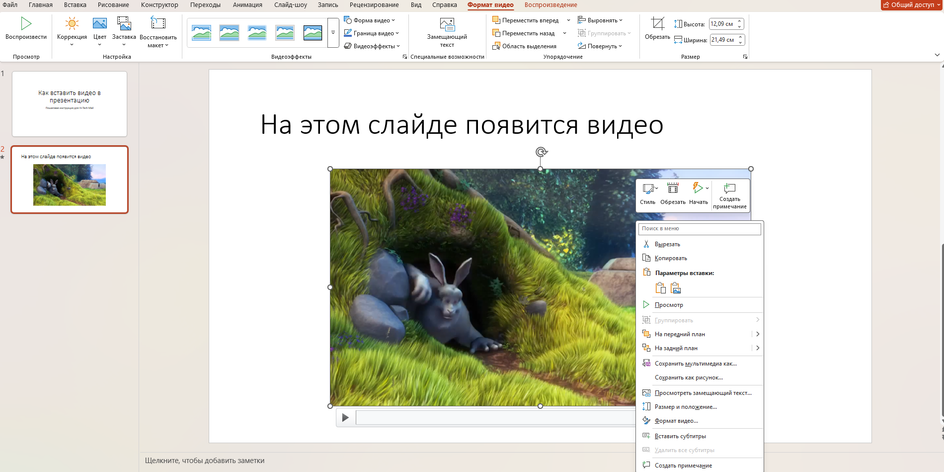Click the video rotation handle
The width and height of the screenshot is (944, 472).
(x=541, y=152)
